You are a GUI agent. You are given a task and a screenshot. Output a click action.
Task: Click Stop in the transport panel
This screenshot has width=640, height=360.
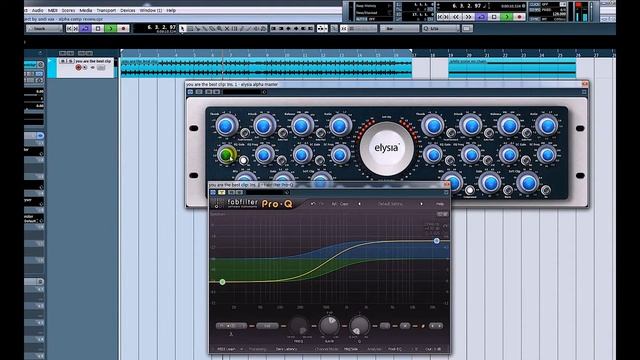tap(494, 17)
